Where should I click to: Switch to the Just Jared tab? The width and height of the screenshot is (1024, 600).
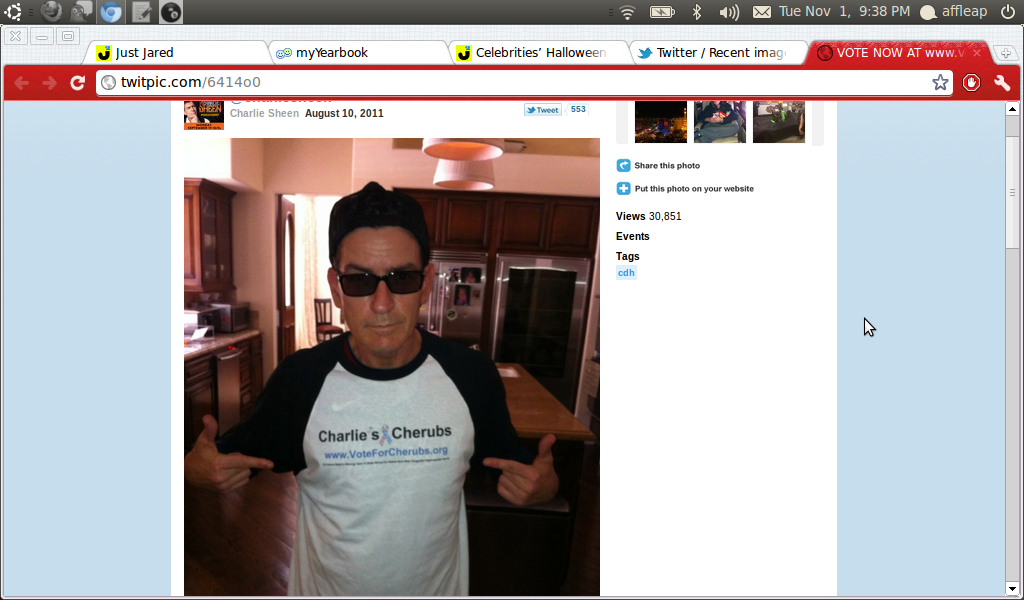tap(176, 53)
